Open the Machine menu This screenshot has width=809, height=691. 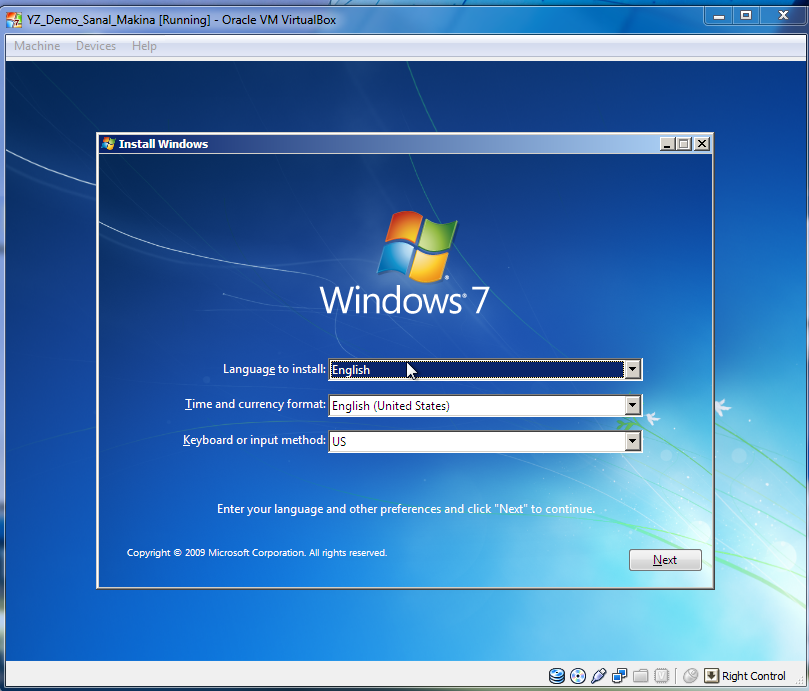tap(36, 45)
